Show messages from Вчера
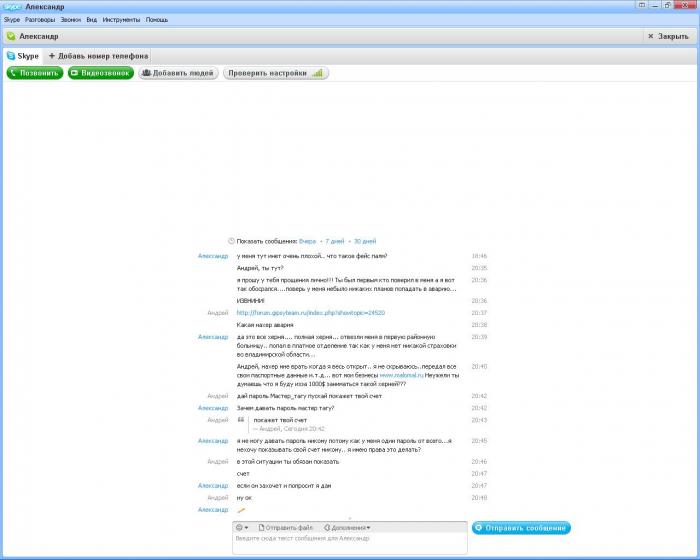This screenshot has width=700, height=560. pos(308,241)
